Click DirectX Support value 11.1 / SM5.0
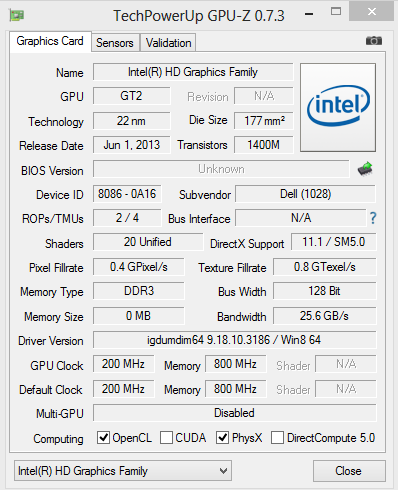The image size is (398, 490). 334,242
